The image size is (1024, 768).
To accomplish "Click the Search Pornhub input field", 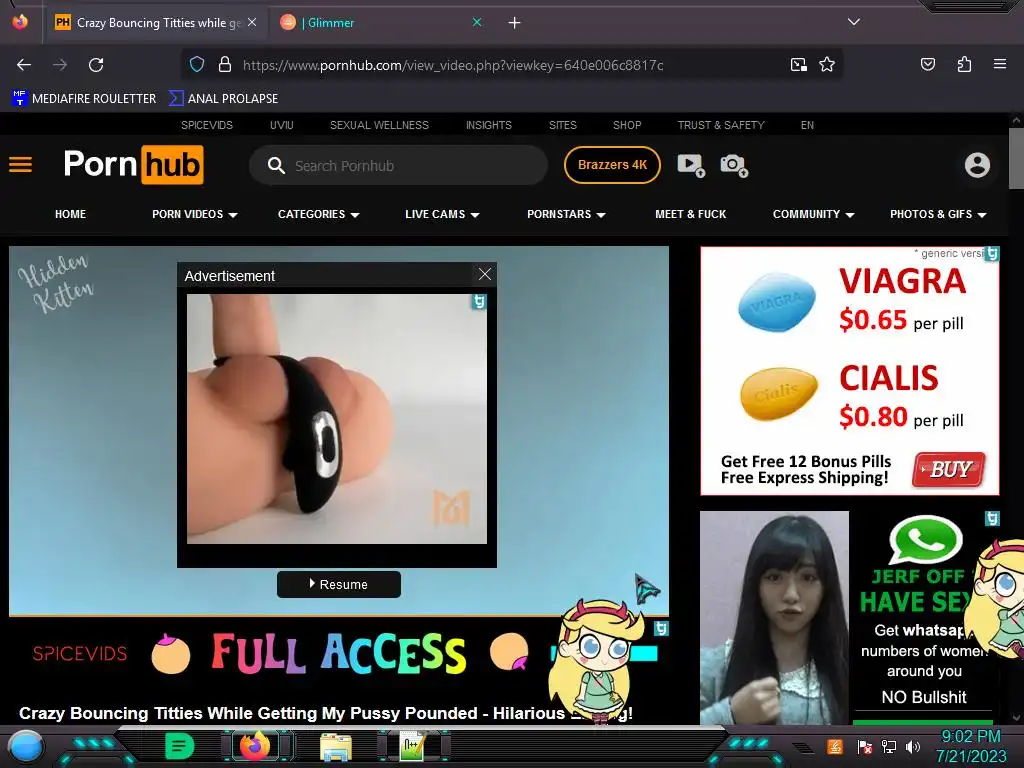I will 398,165.
